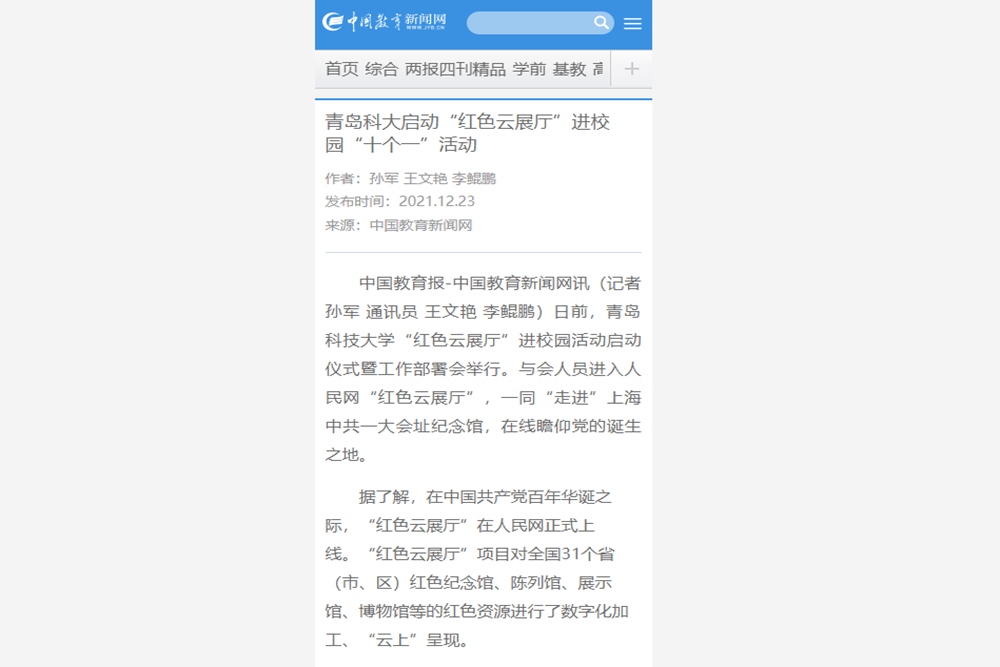The height and width of the screenshot is (667, 1000).
Task: Open the hamburger menu in header
Action: coord(632,23)
